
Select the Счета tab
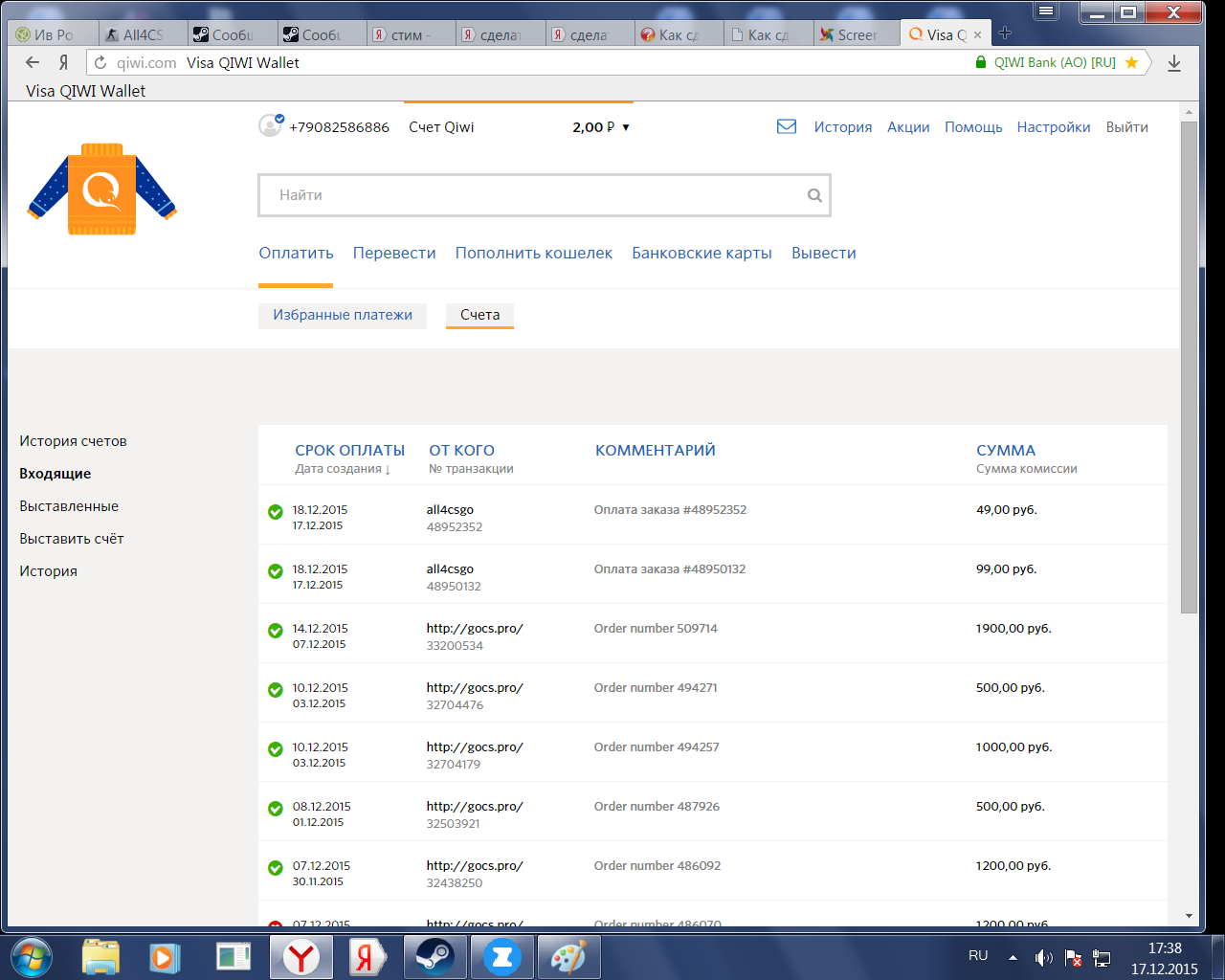[x=479, y=315]
